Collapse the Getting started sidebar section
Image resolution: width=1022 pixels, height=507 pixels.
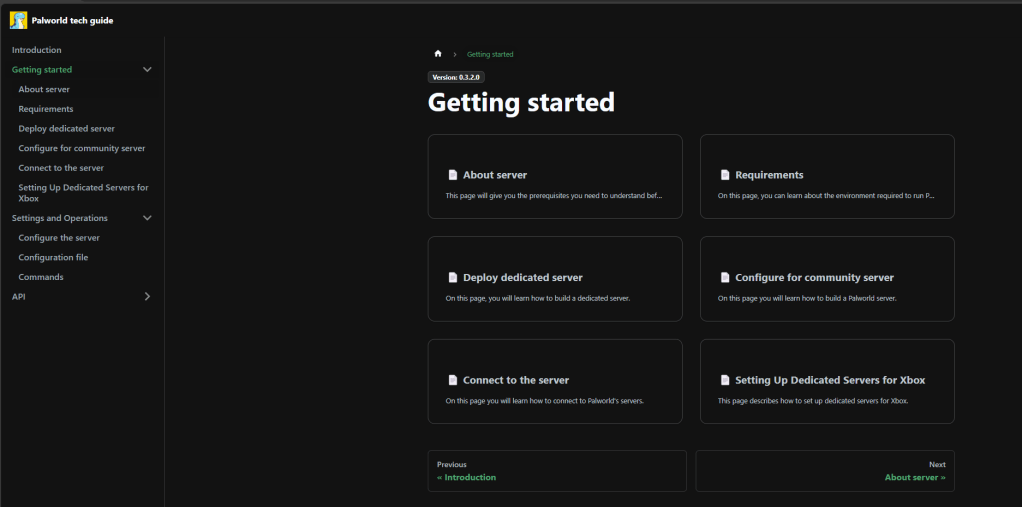point(147,70)
